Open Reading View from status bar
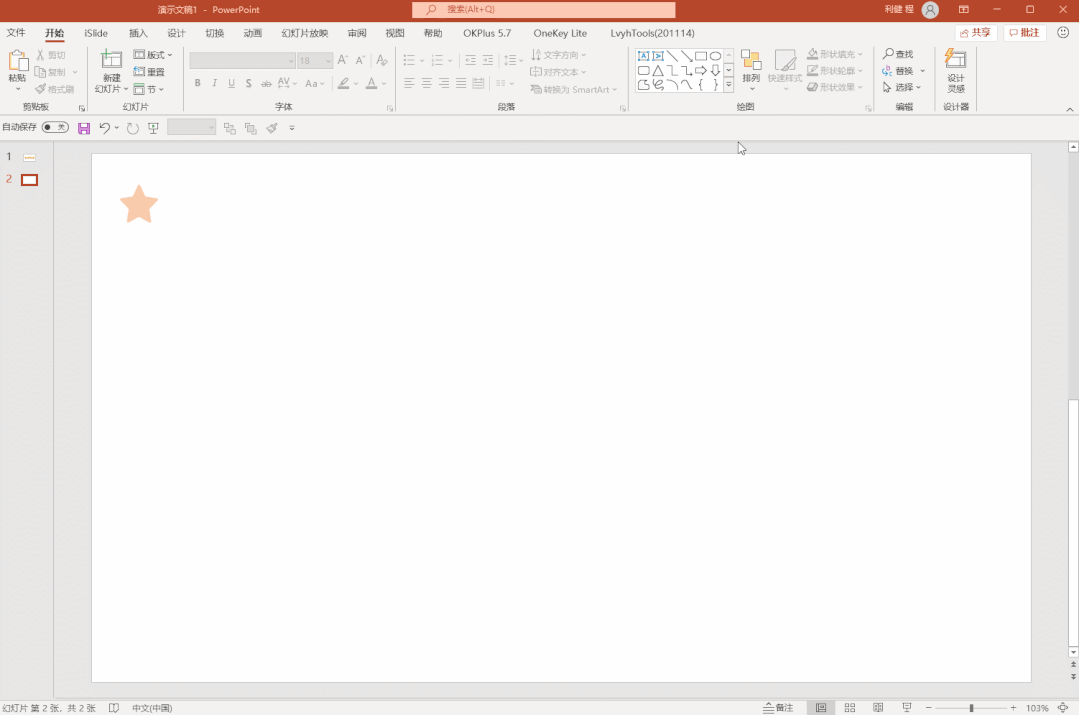 click(x=878, y=707)
